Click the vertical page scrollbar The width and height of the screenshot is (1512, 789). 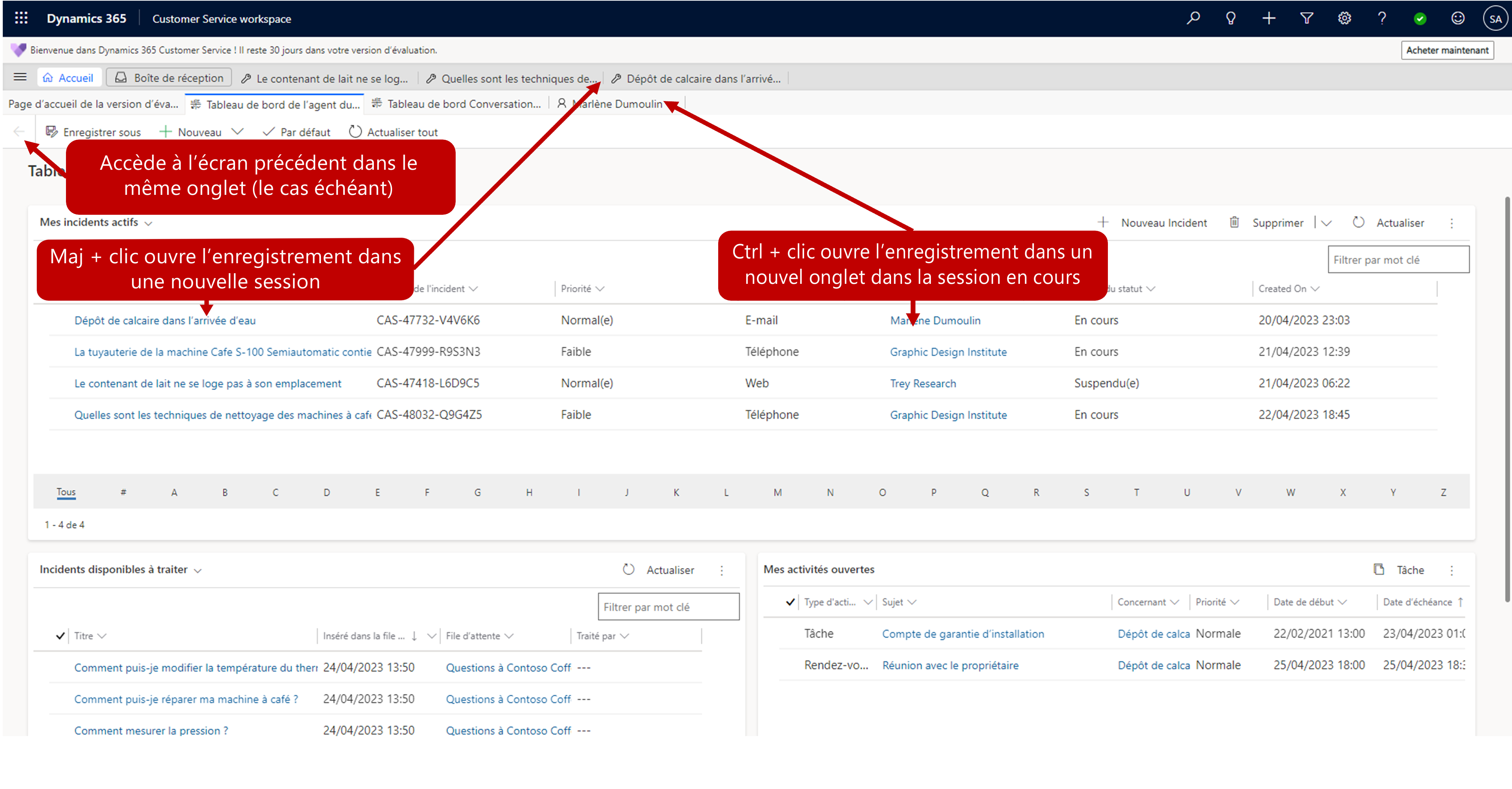(1507, 399)
